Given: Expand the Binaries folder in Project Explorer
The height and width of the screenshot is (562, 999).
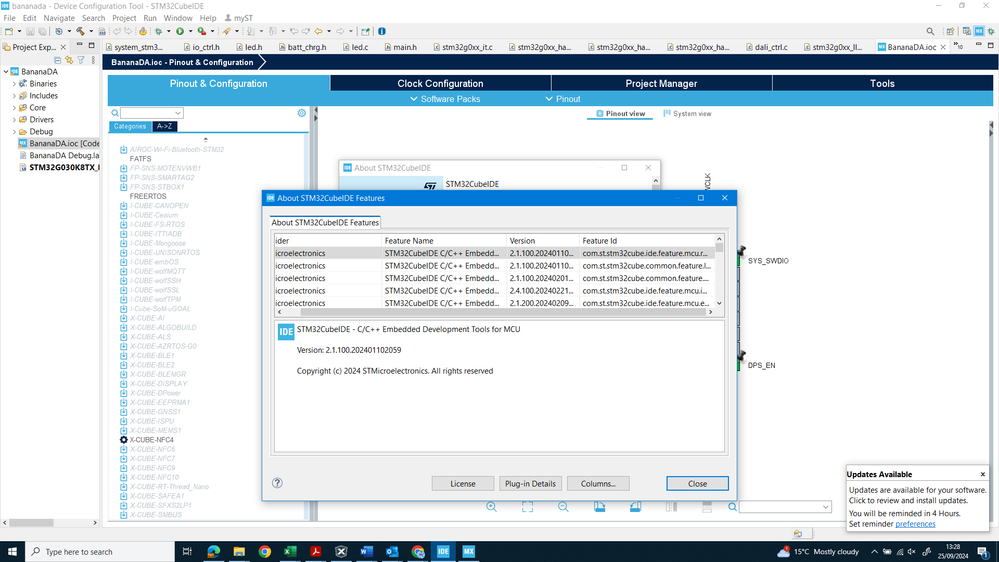Looking at the screenshot, I should (x=14, y=84).
